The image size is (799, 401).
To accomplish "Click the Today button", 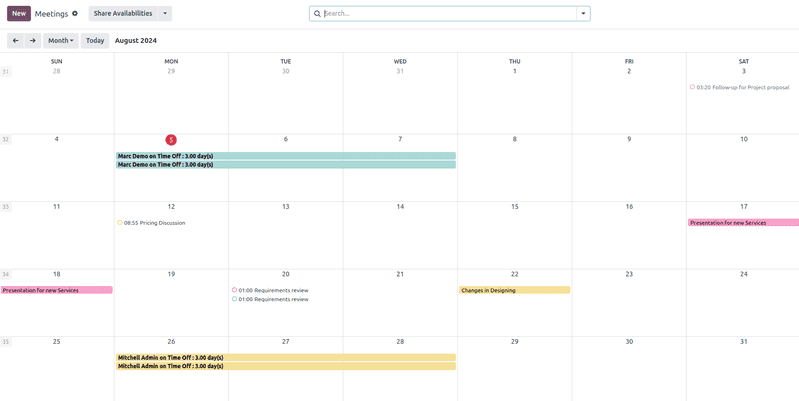I will pos(95,41).
